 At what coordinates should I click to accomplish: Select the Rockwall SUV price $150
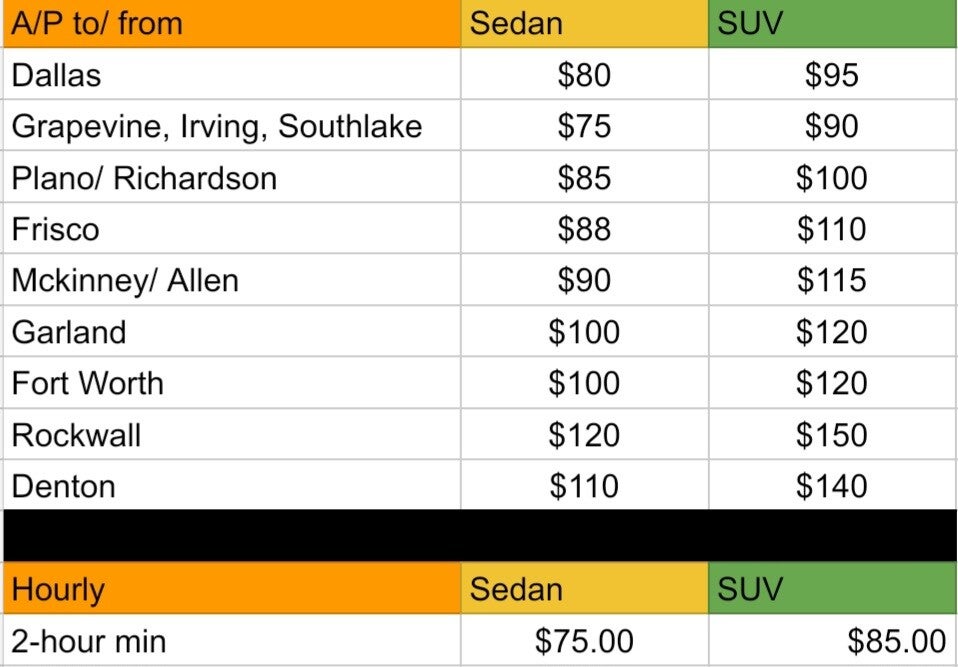pos(832,435)
